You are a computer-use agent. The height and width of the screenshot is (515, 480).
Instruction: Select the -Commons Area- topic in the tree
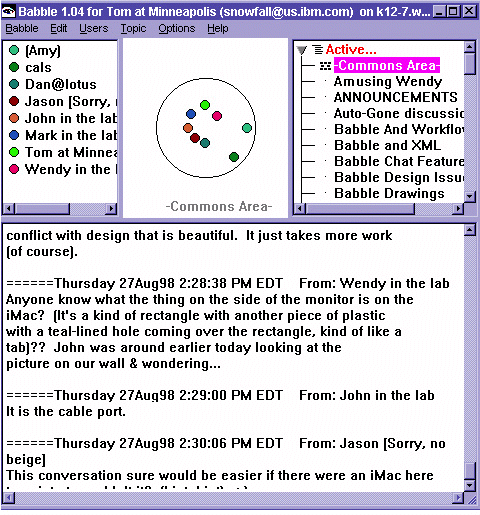(x=387, y=65)
